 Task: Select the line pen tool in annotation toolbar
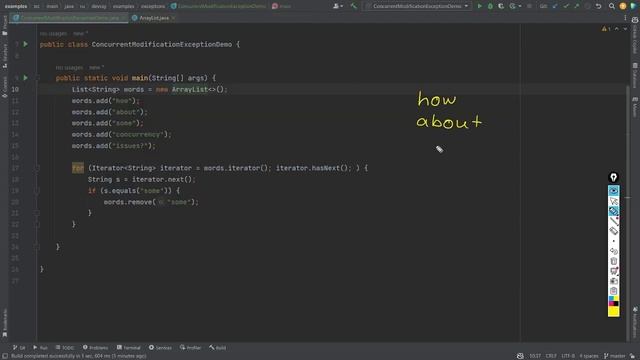point(613,221)
